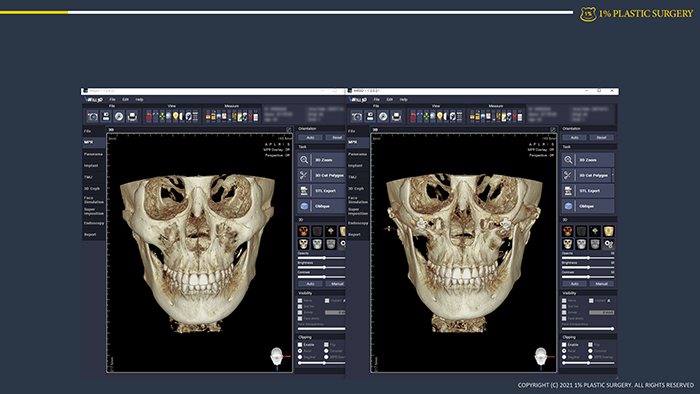Open the Edit menu in left window

125,100
